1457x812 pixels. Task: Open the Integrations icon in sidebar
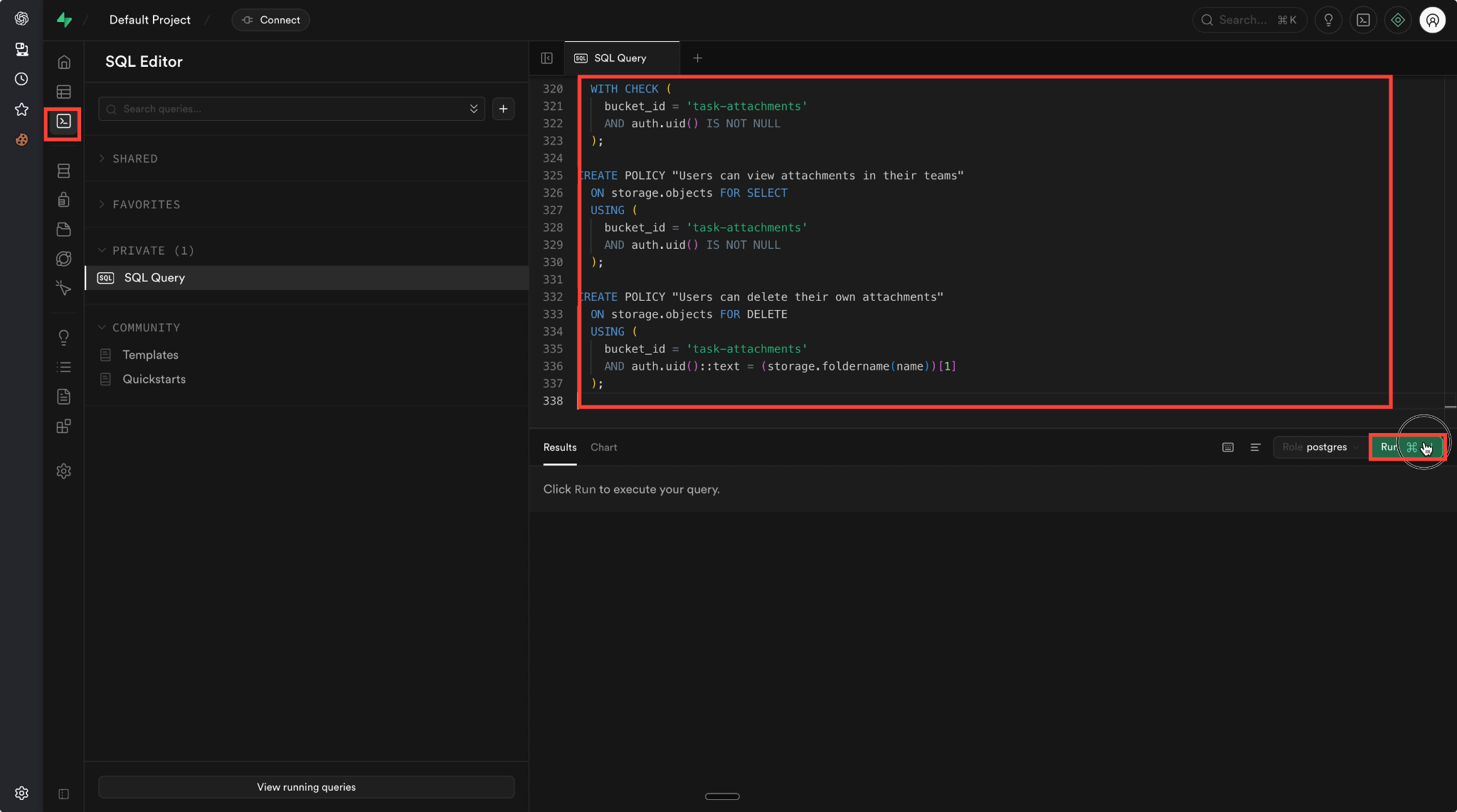(64, 427)
